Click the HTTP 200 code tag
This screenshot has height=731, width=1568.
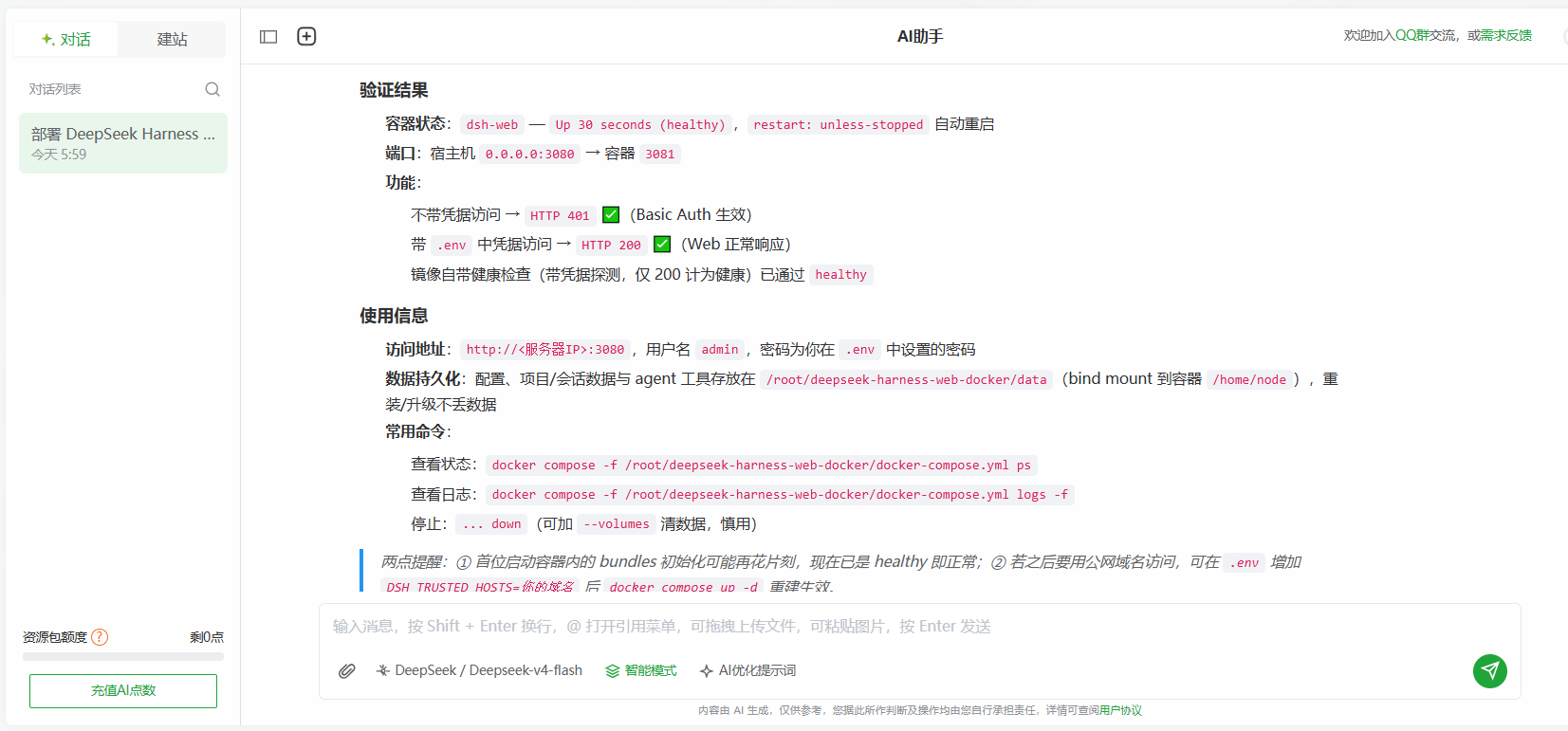pos(611,245)
